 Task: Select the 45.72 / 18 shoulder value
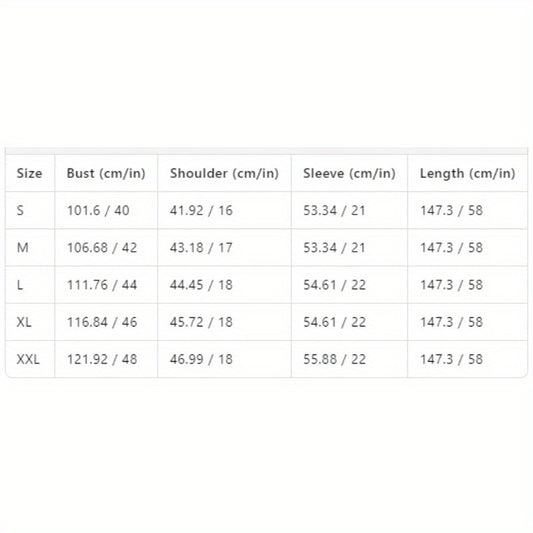201,322
